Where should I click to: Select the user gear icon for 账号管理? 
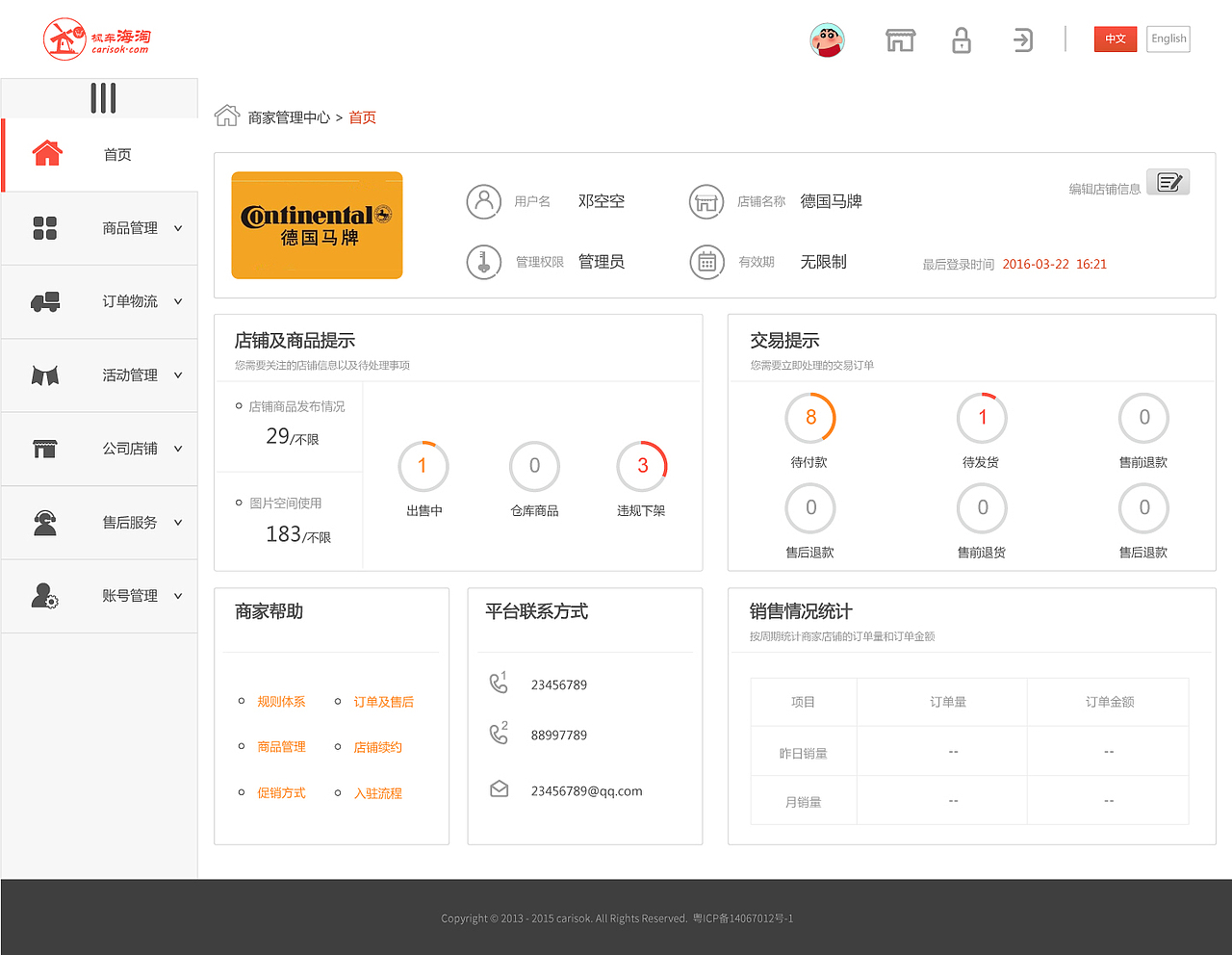[47, 596]
